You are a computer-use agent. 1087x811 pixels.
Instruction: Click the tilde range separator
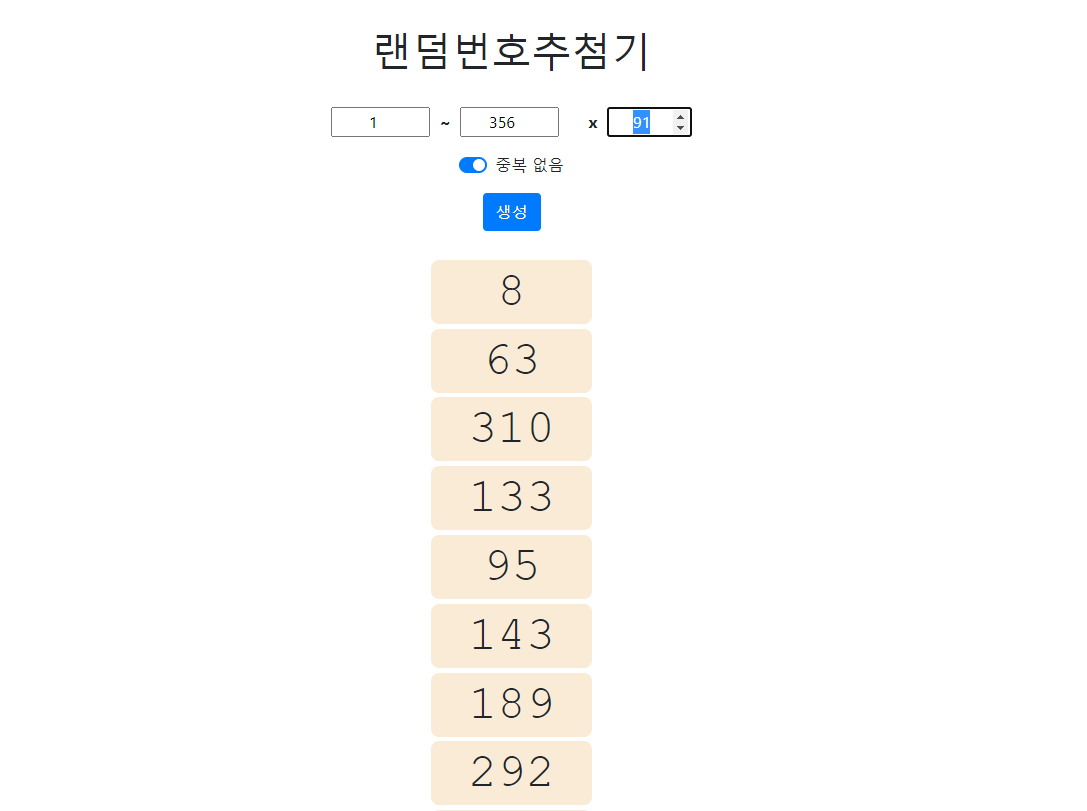[x=445, y=123]
